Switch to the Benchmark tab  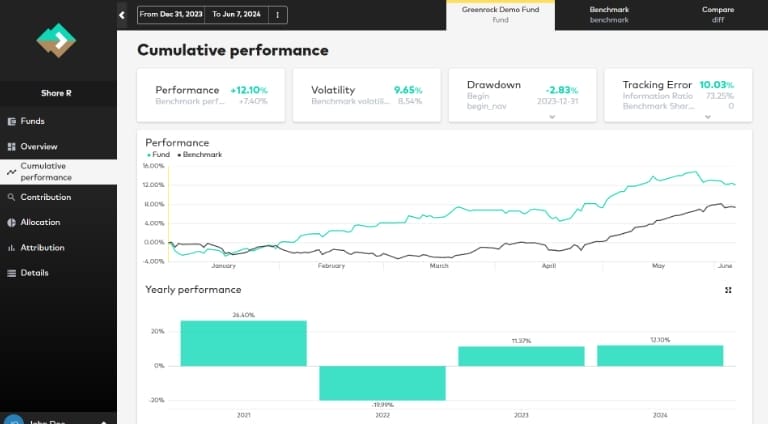click(609, 14)
